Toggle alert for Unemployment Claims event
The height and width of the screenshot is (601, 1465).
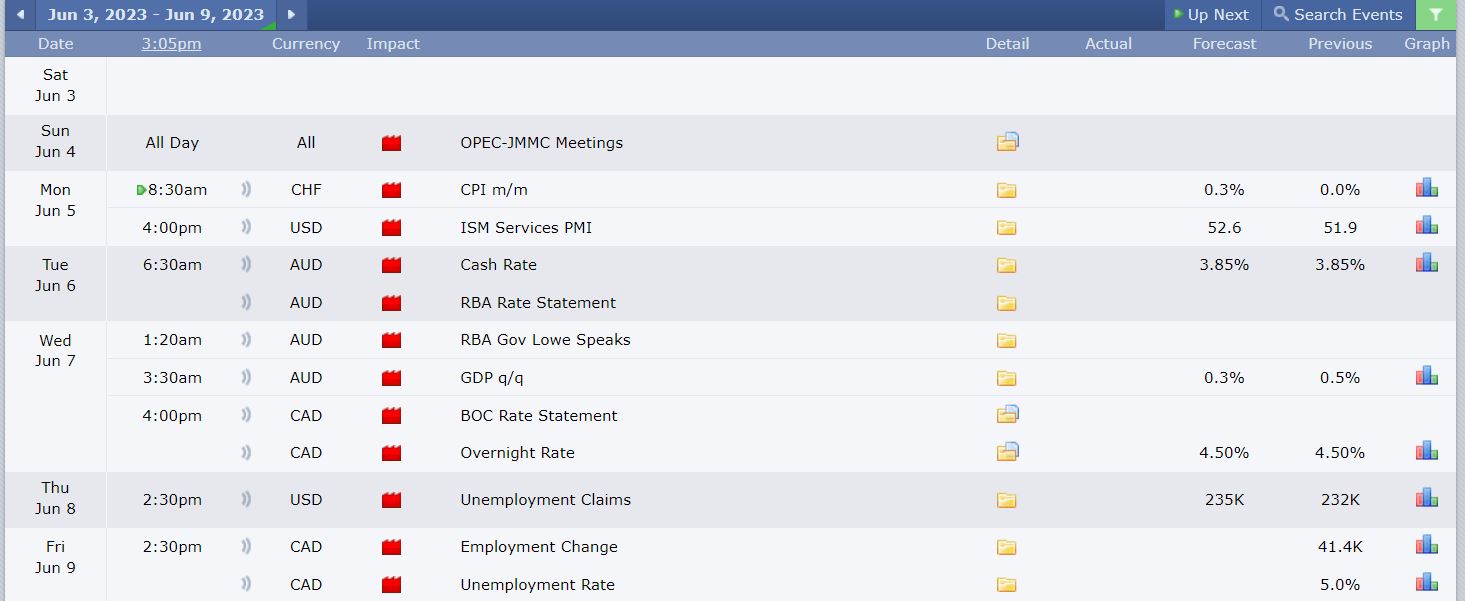pyautogui.click(x=246, y=500)
